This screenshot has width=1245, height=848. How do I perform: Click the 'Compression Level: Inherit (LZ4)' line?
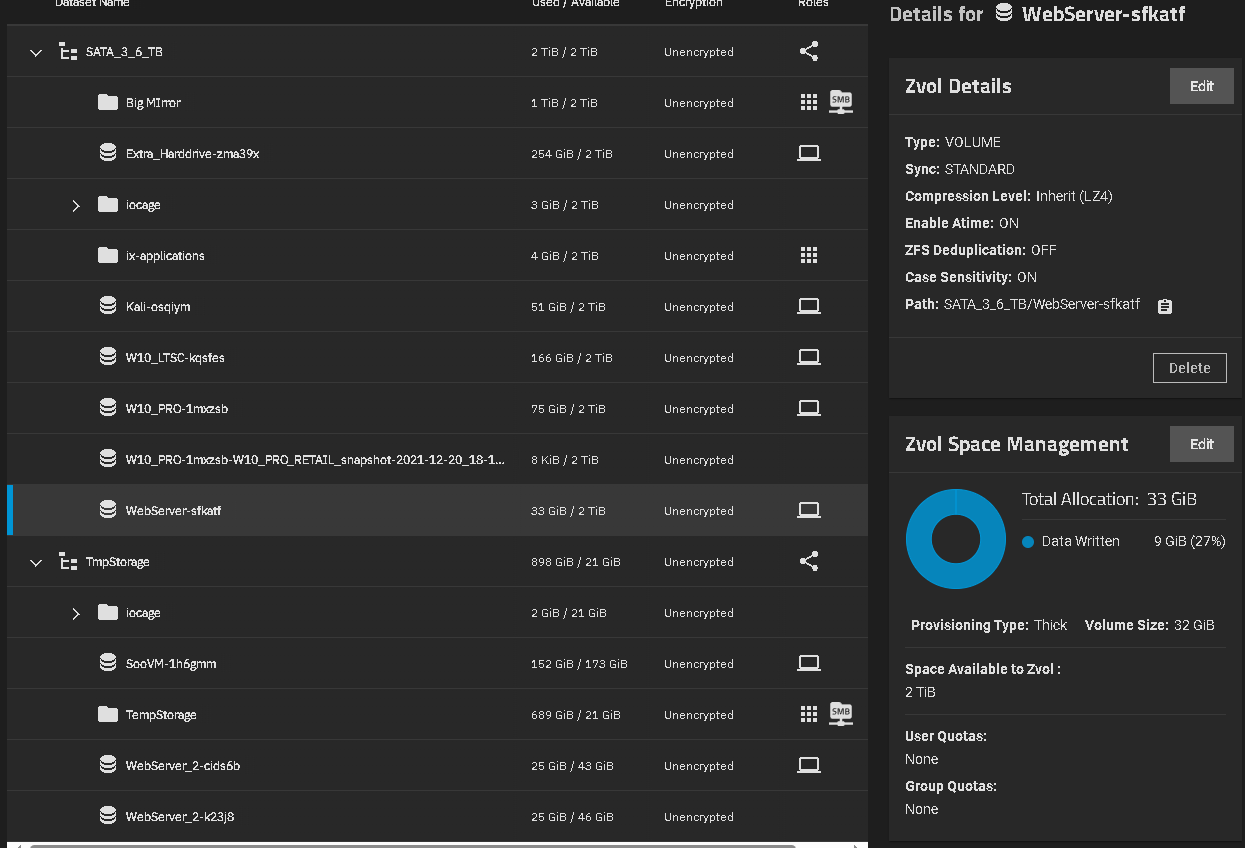[x=1009, y=196]
